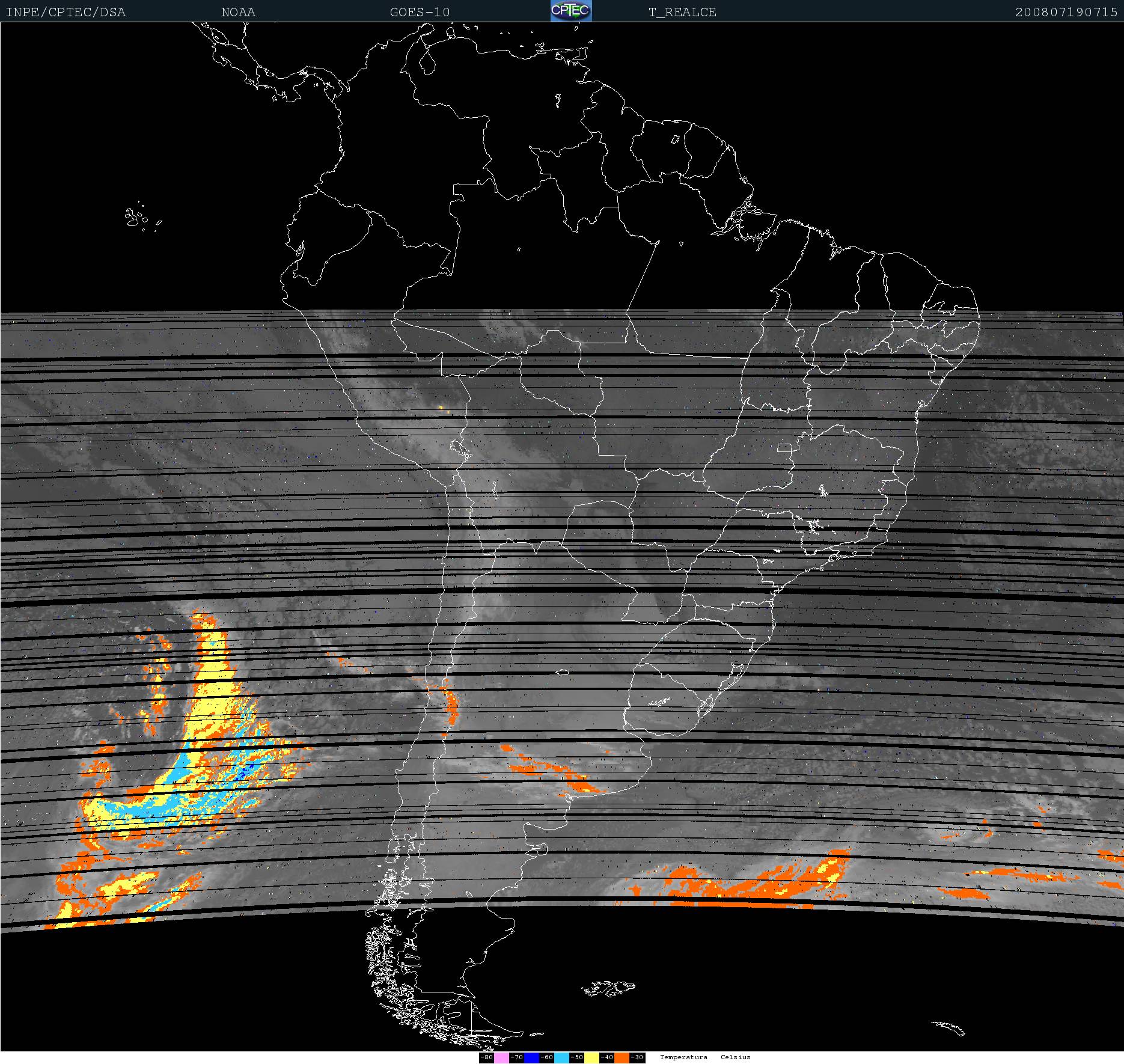The height and width of the screenshot is (1064, 1124).
Task: Select the light blue legend color swatch
Action: tap(561, 1057)
